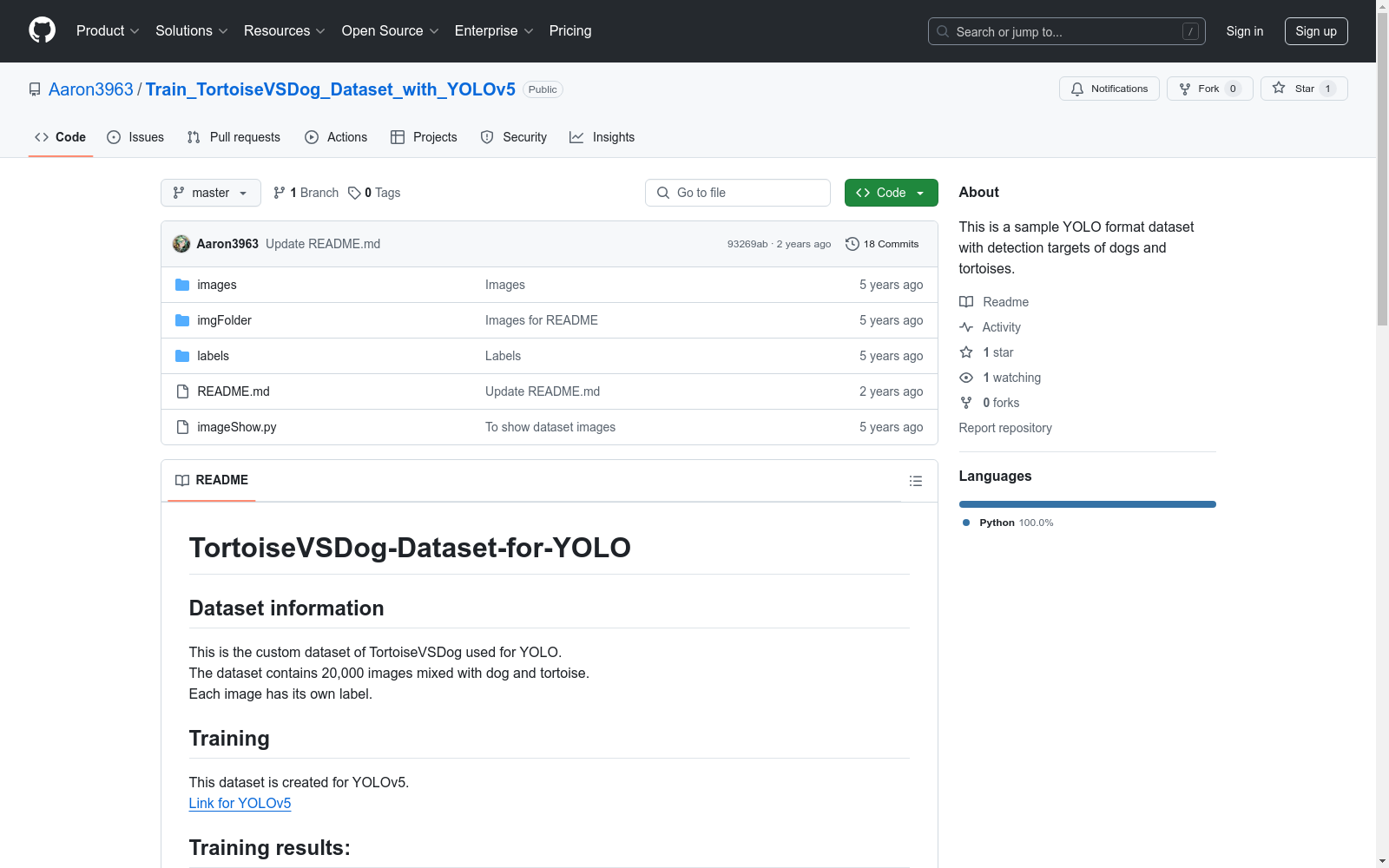
Task: Click the imageShow.py file icon
Action: pos(182,427)
